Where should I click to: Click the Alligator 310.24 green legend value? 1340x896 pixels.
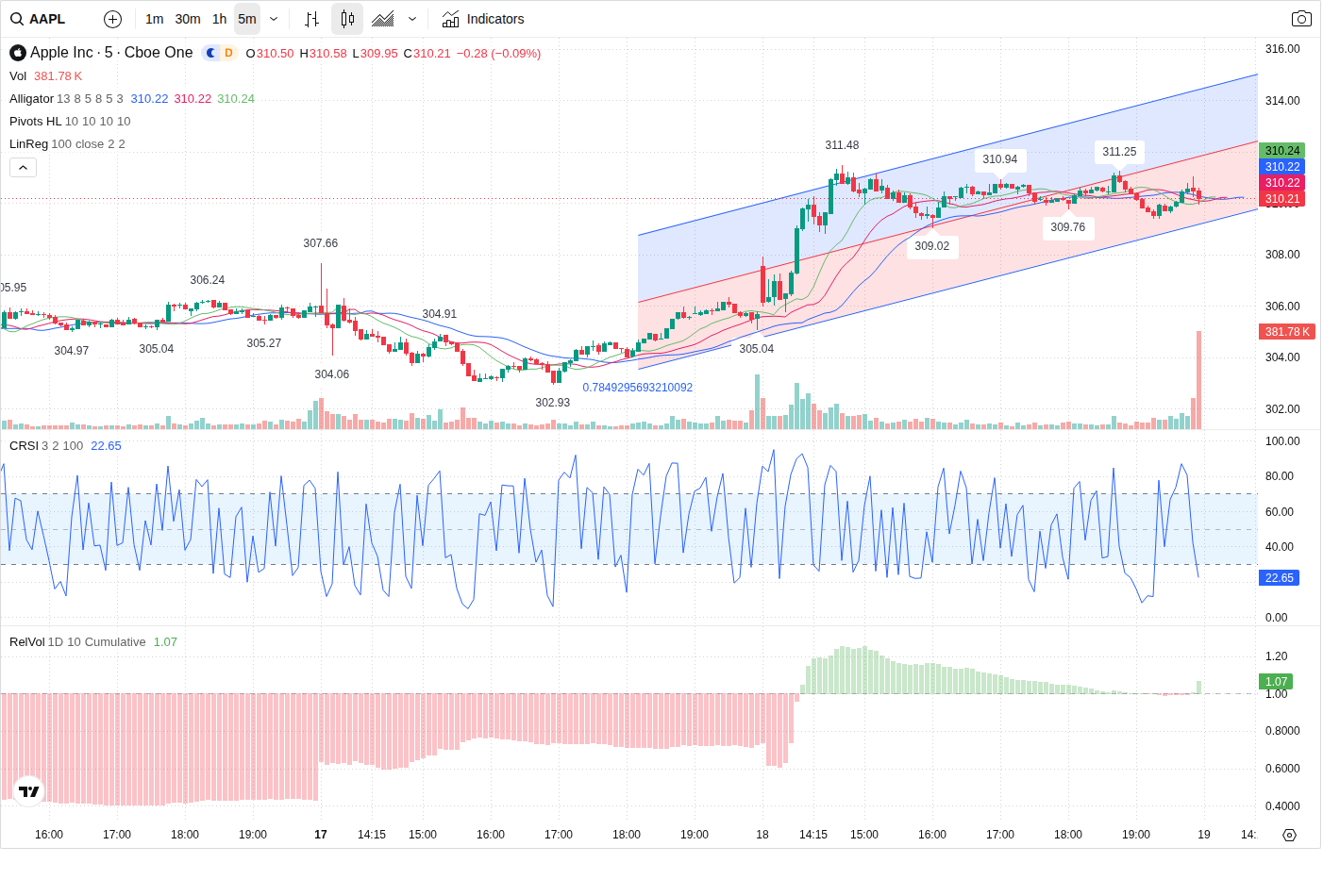[236, 99]
